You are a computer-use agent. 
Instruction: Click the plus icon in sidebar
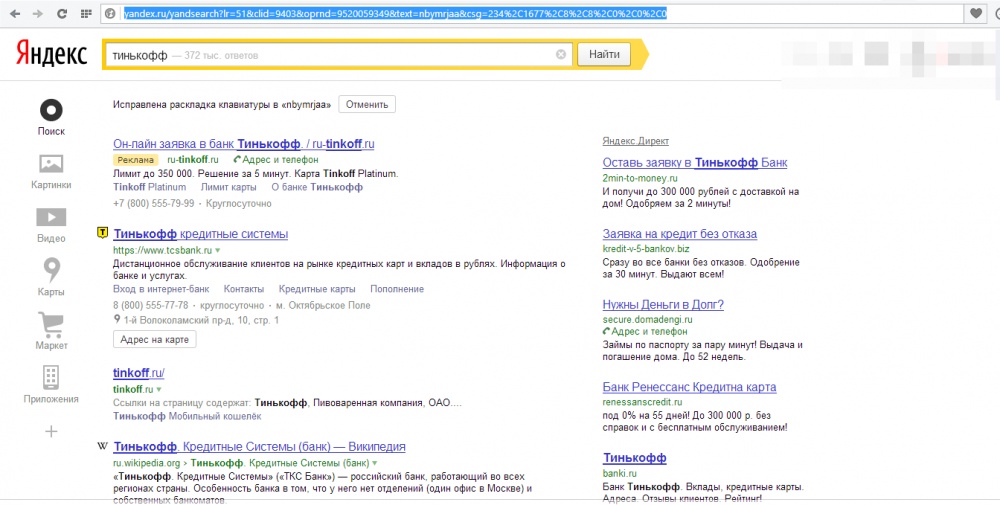[x=51, y=432]
